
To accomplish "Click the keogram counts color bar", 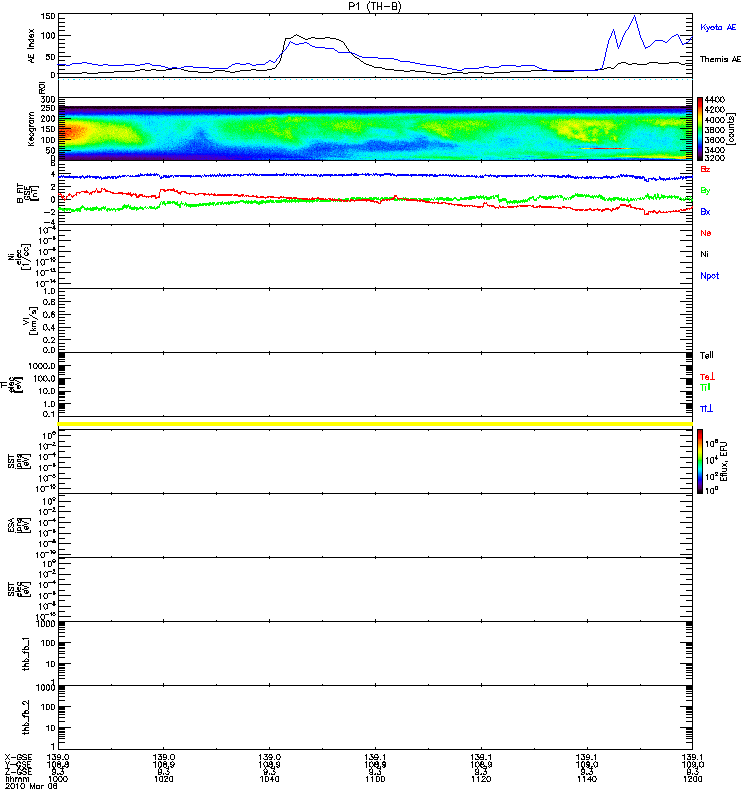I will click(x=702, y=129).
